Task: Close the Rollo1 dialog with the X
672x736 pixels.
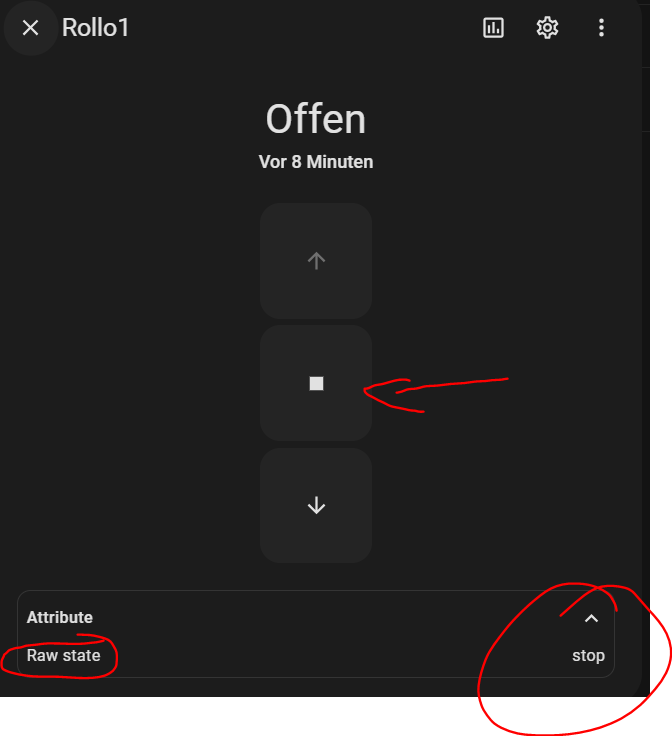Action: (31, 28)
